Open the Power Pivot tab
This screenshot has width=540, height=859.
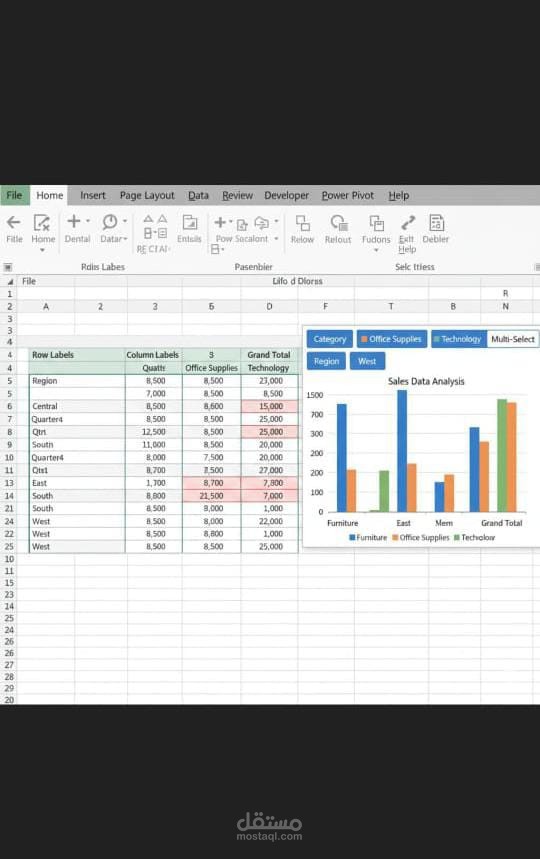(x=347, y=196)
